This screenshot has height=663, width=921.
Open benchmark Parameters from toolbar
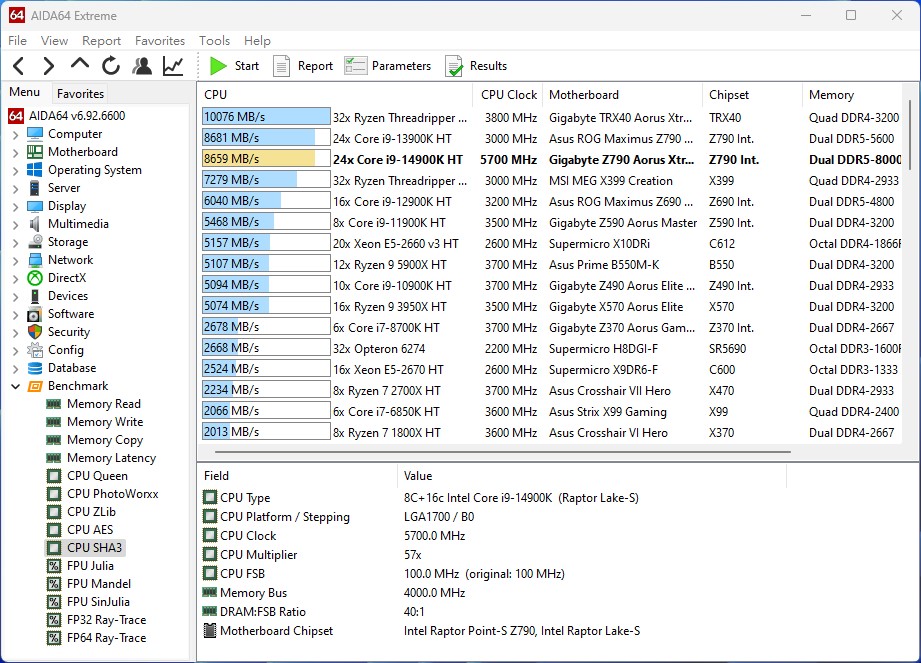(388, 66)
